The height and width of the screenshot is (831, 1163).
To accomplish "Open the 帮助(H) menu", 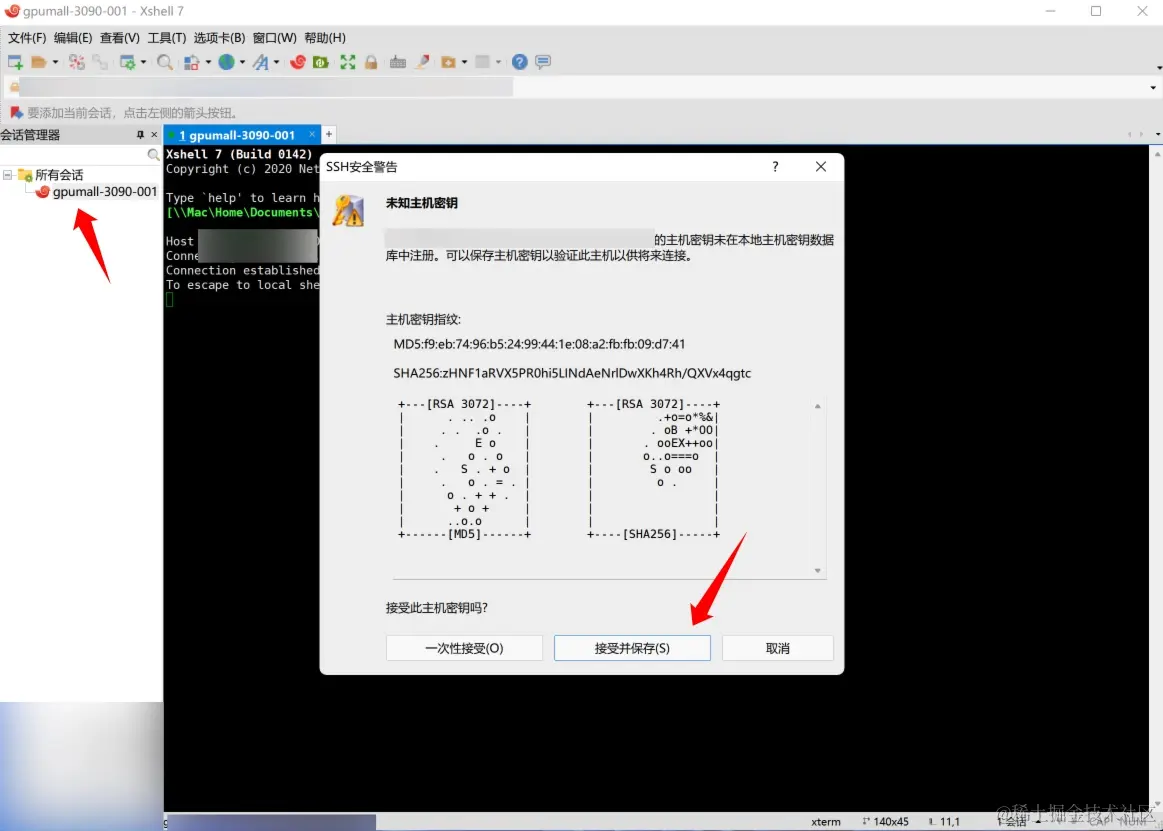I will pos(325,38).
